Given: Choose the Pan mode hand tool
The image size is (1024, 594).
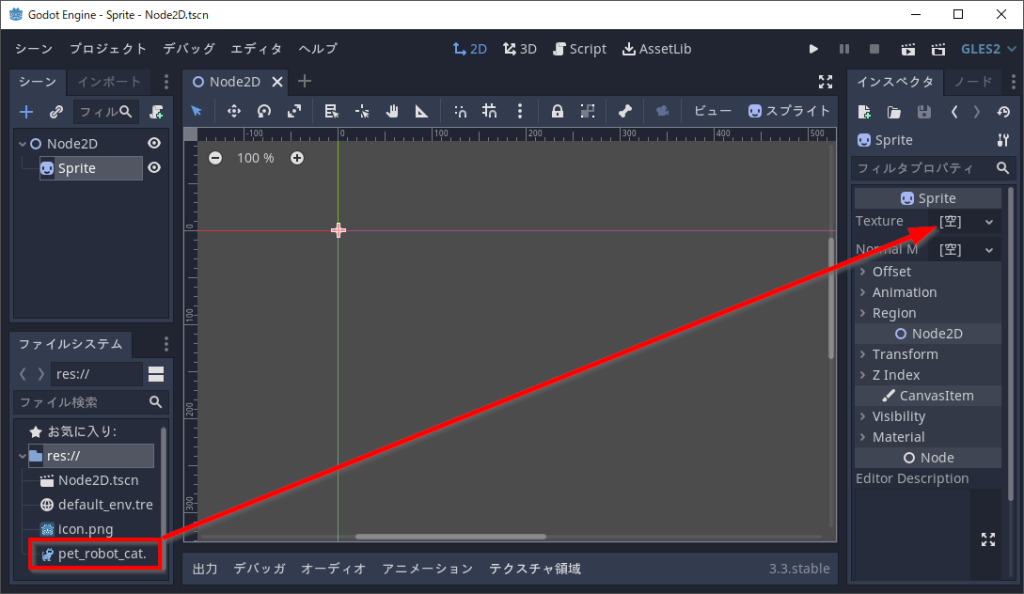Looking at the screenshot, I should pyautogui.click(x=392, y=111).
